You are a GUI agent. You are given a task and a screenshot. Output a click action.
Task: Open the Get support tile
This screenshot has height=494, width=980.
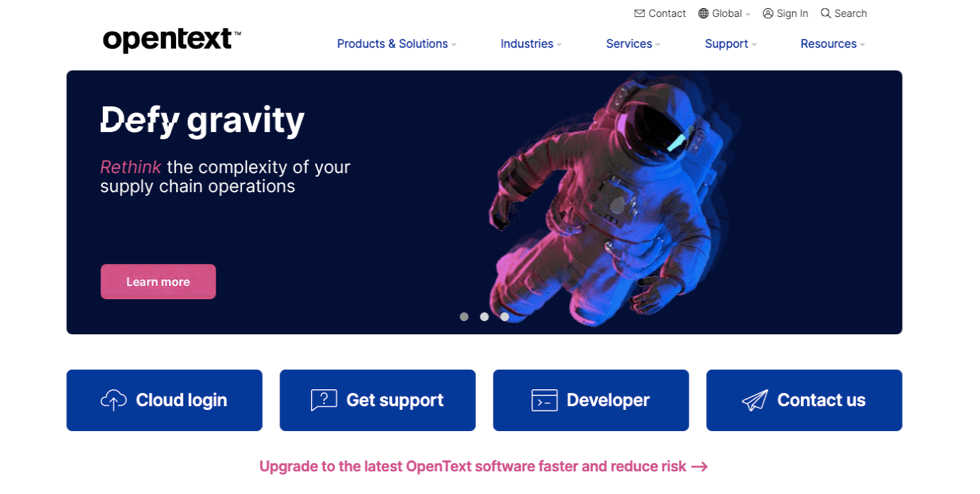pos(378,400)
